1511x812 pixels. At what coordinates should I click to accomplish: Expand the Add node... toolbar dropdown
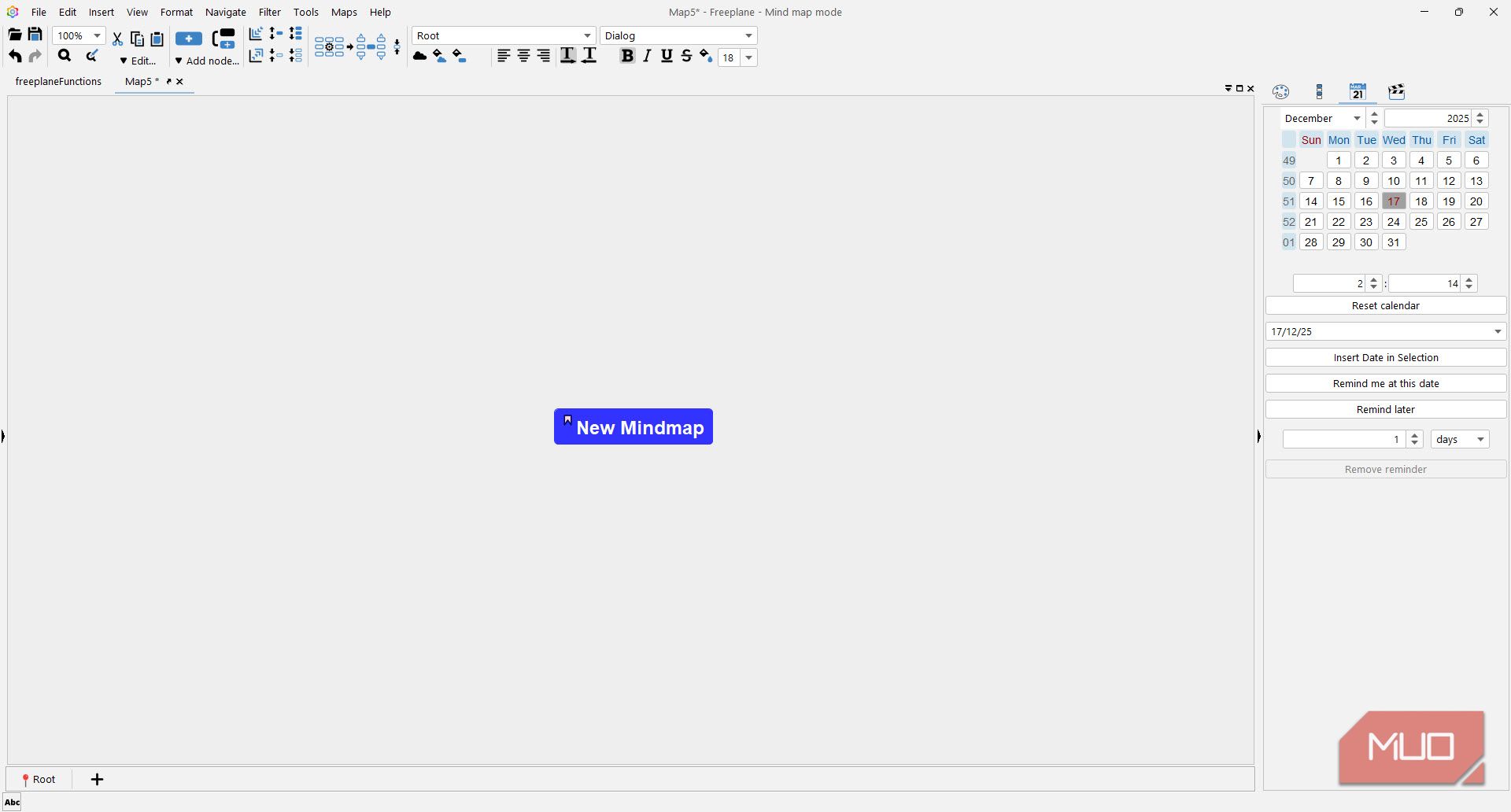point(207,61)
